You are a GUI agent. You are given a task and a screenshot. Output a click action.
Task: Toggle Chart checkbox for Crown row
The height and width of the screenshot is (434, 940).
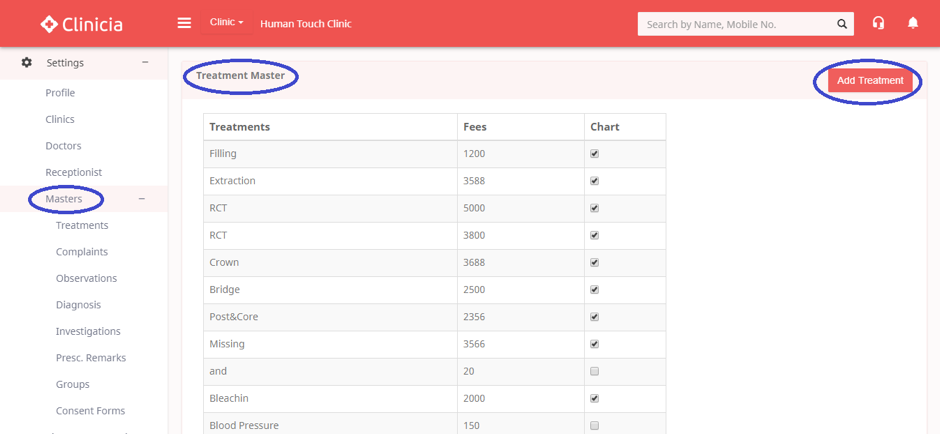(595, 263)
